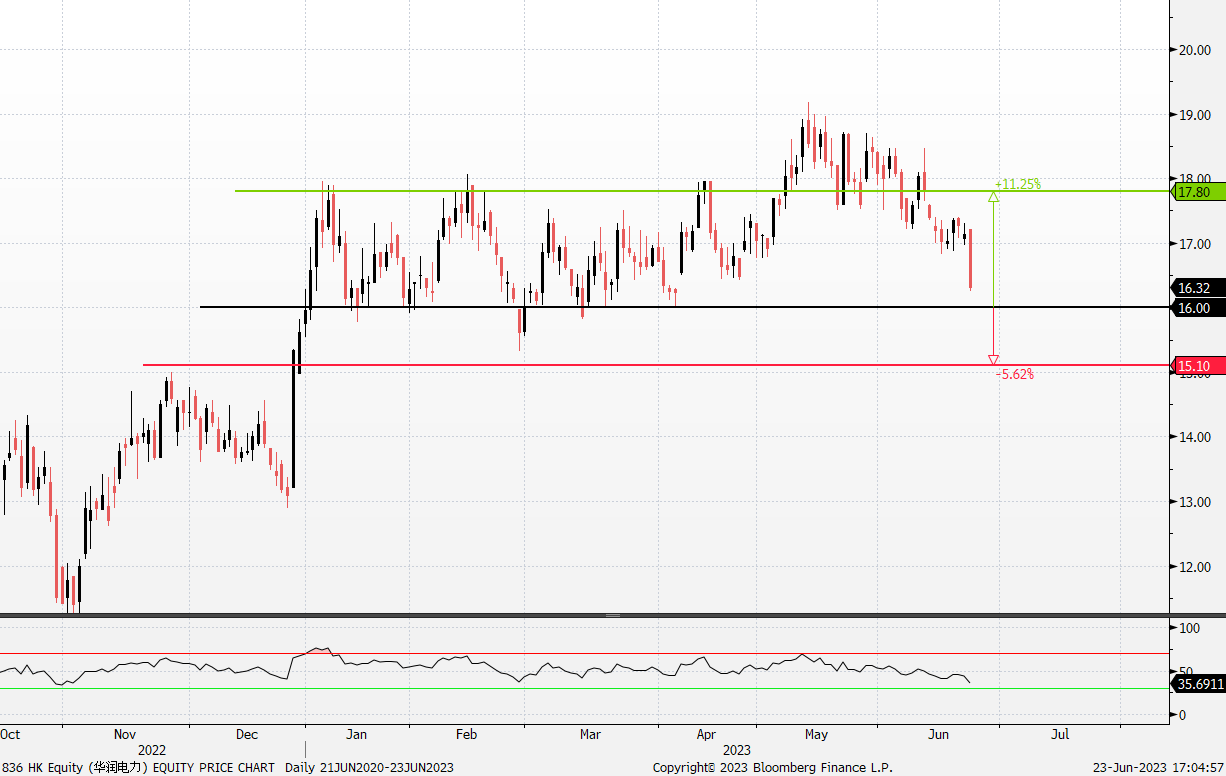This screenshot has width=1226, height=776.
Task: Click the Jun month label
Action: (x=938, y=734)
